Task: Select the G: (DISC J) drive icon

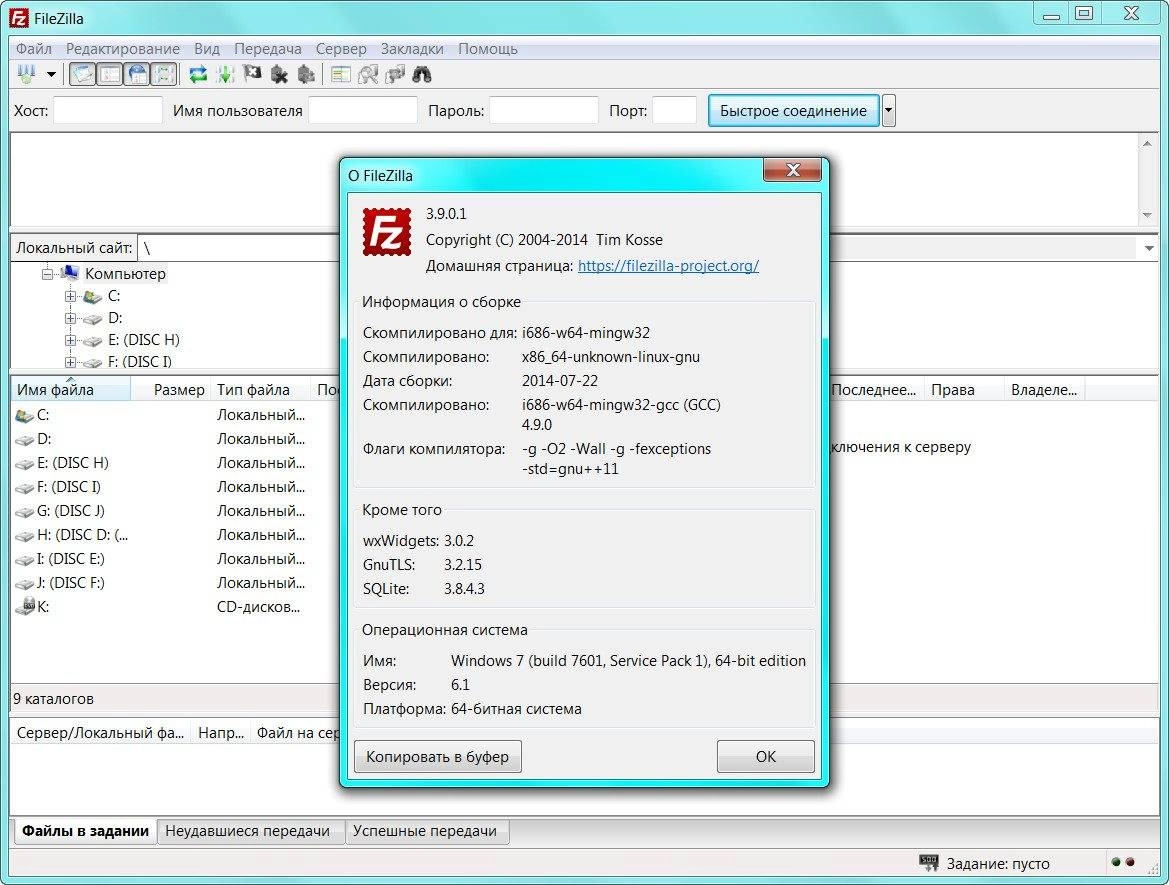Action: tap(25, 512)
